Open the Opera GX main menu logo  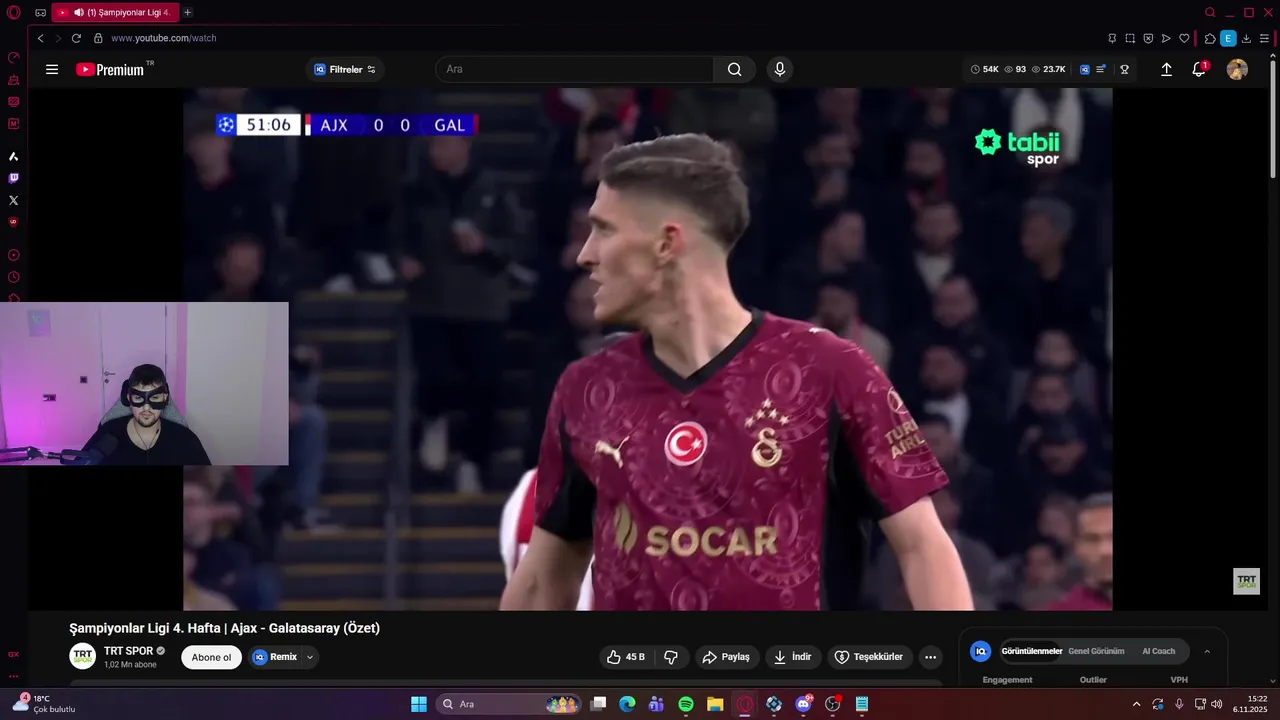coord(13,12)
